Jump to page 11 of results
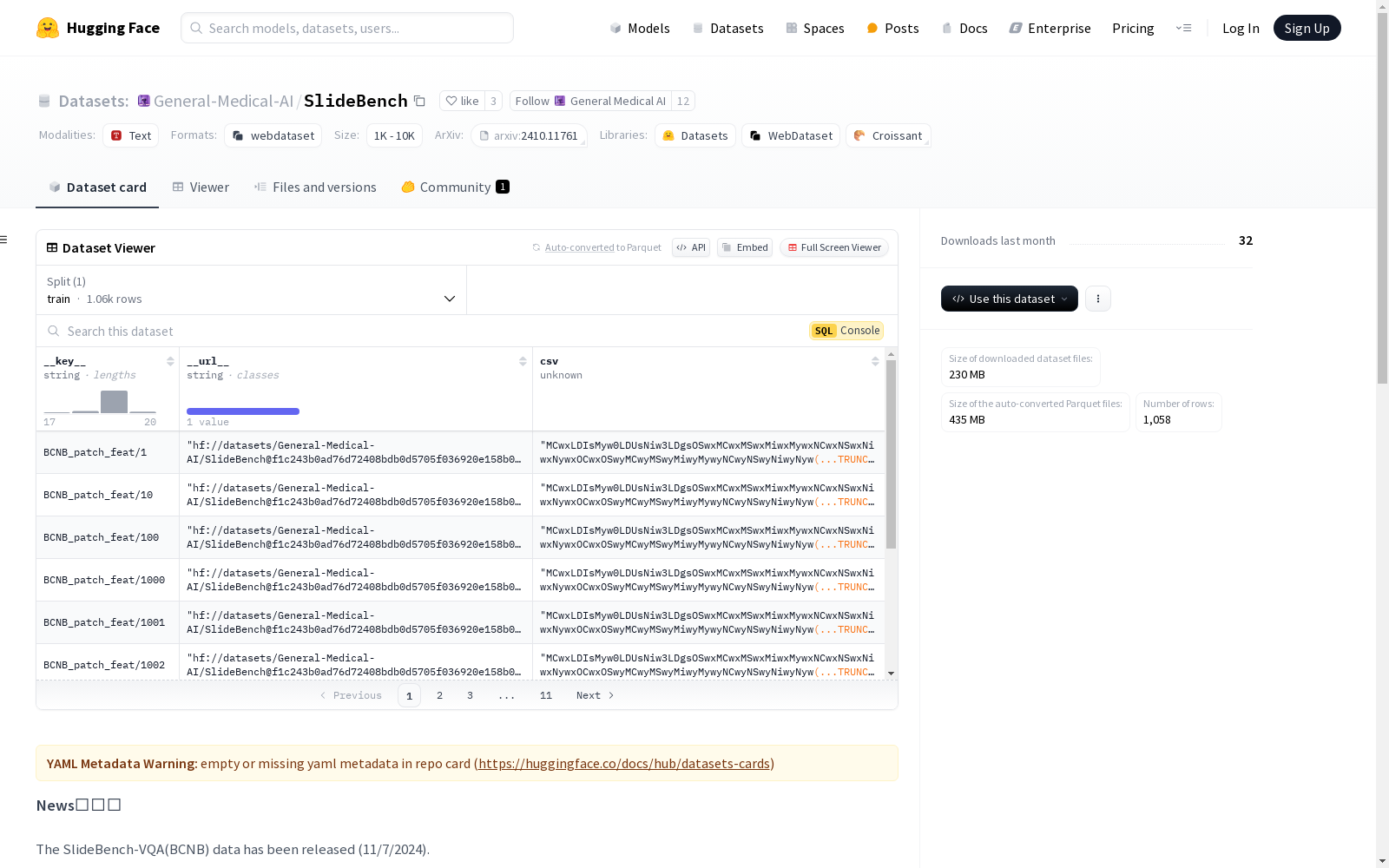This screenshot has width=1389, height=868. pyautogui.click(x=546, y=695)
